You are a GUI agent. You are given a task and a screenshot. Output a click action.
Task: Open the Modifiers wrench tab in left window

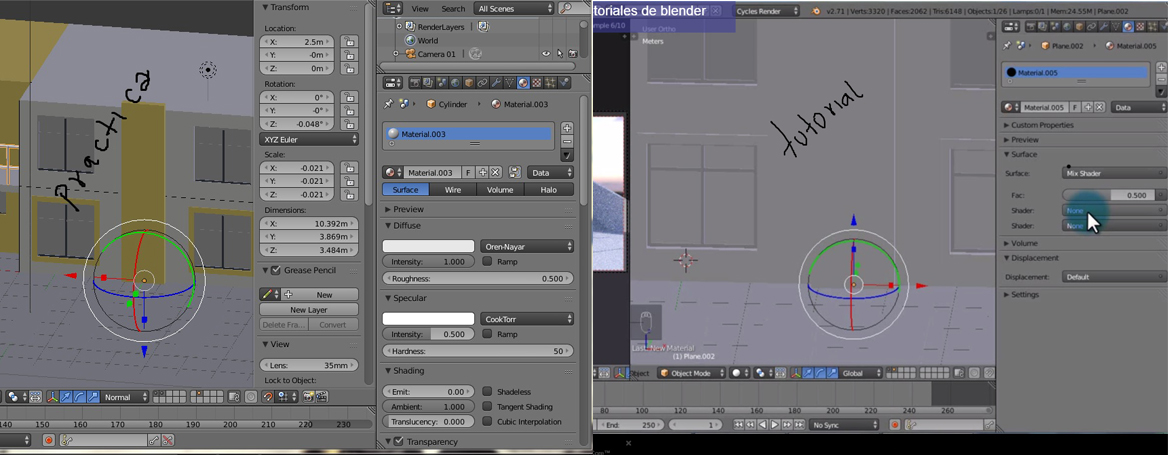pos(496,83)
